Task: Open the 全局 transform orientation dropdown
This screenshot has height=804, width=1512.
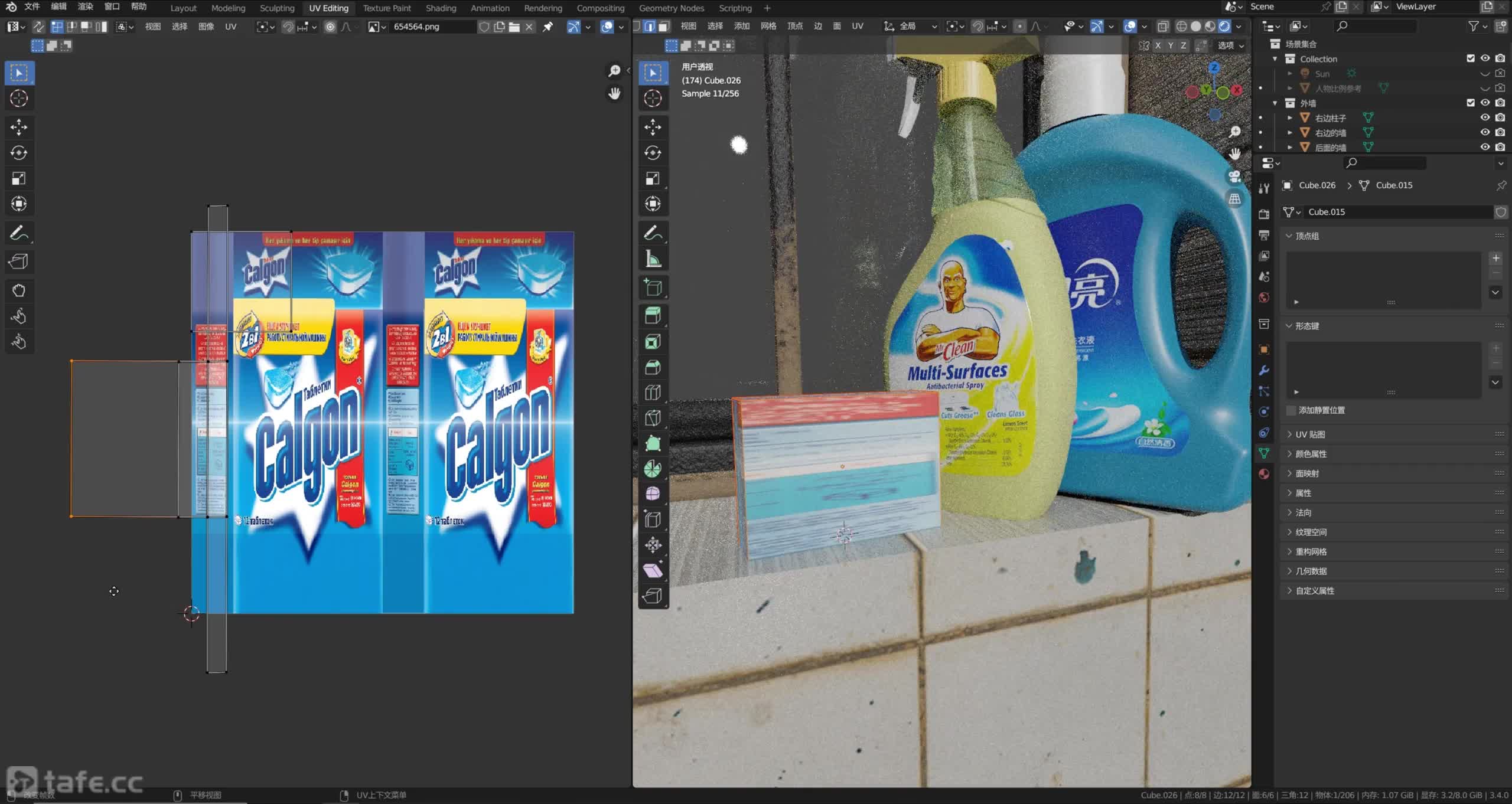Action: tap(910, 27)
